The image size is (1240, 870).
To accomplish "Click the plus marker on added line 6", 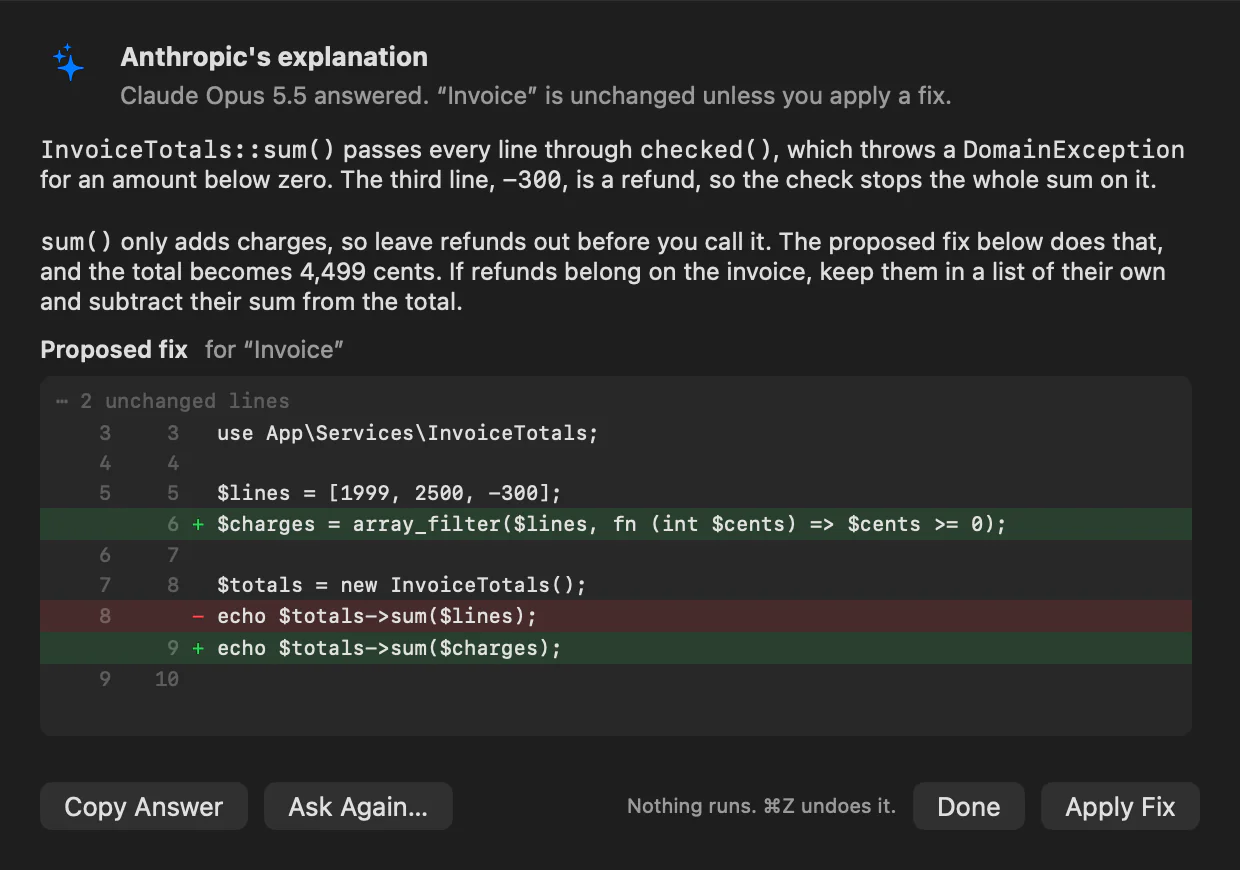I will 198,524.
